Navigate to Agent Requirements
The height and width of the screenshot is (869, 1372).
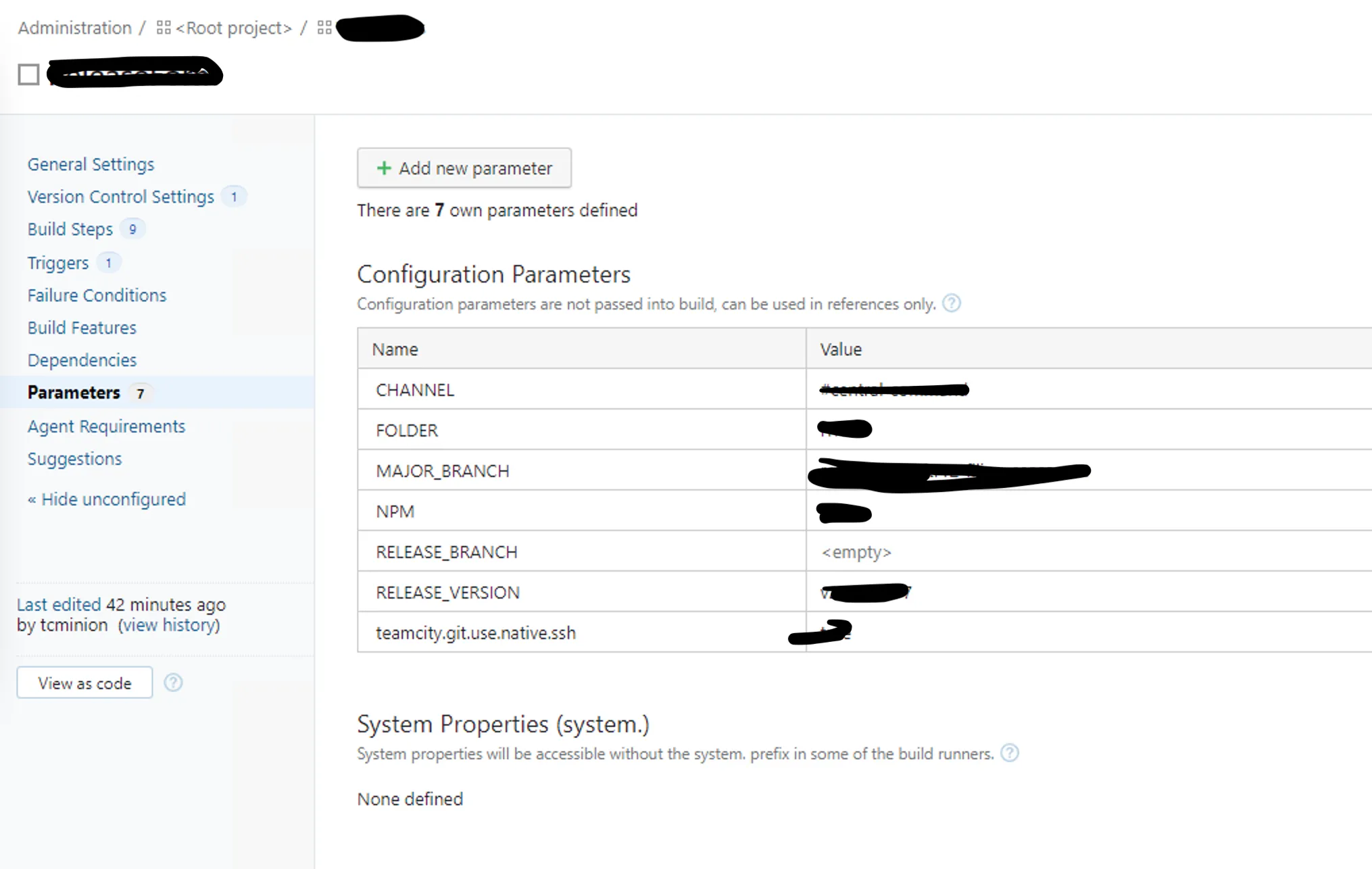point(106,426)
